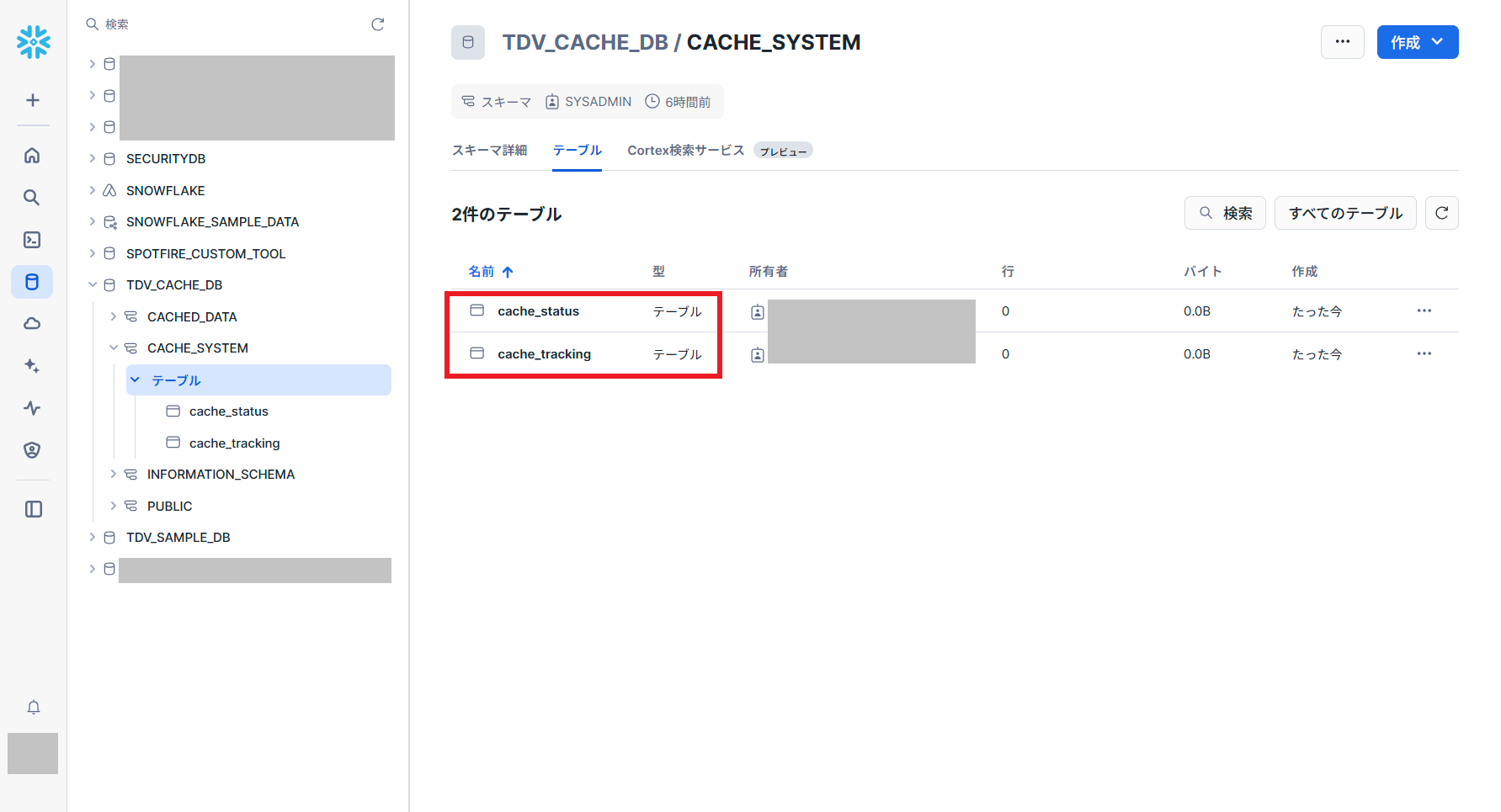Expand the INFORMATION_SCHEMA schema
The width and height of the screenshot is (1501, 812).
tap(114, 474)
